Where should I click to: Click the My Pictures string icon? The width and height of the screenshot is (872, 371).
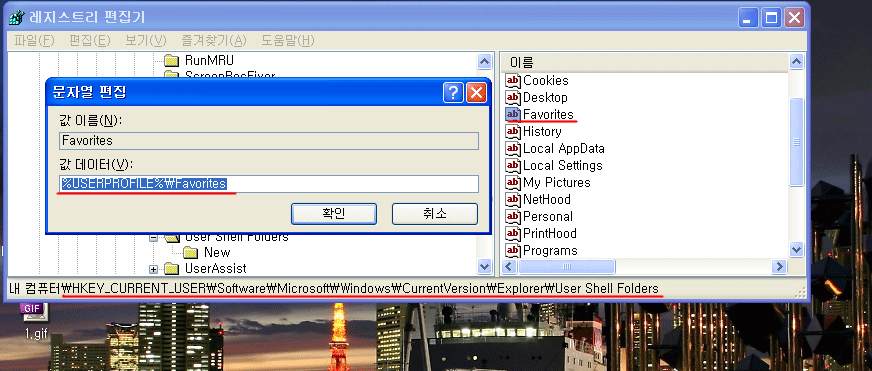point(512,182)
